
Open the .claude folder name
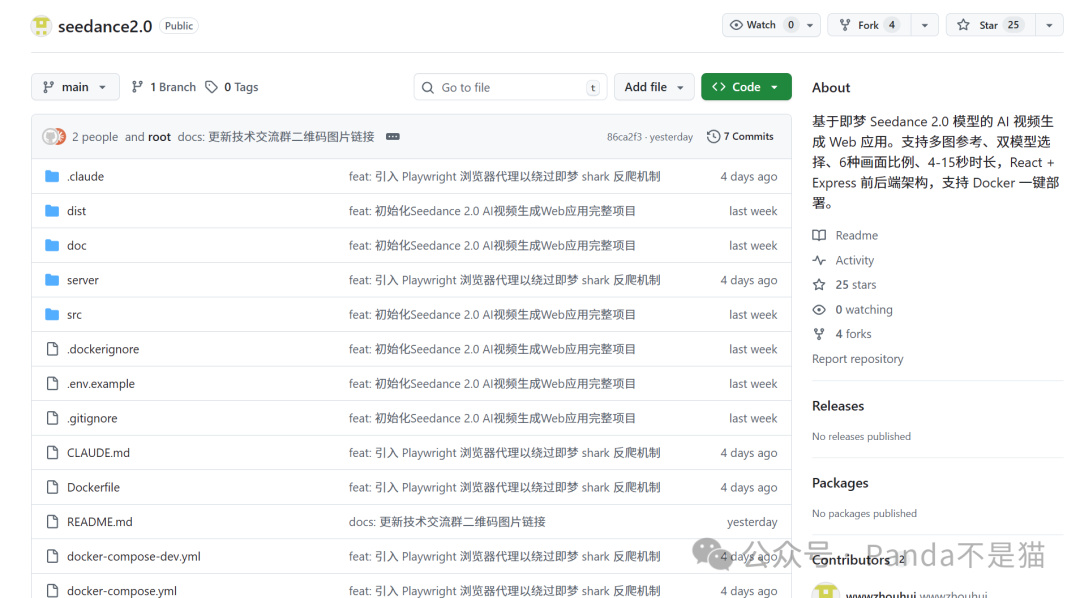point(85,176)
